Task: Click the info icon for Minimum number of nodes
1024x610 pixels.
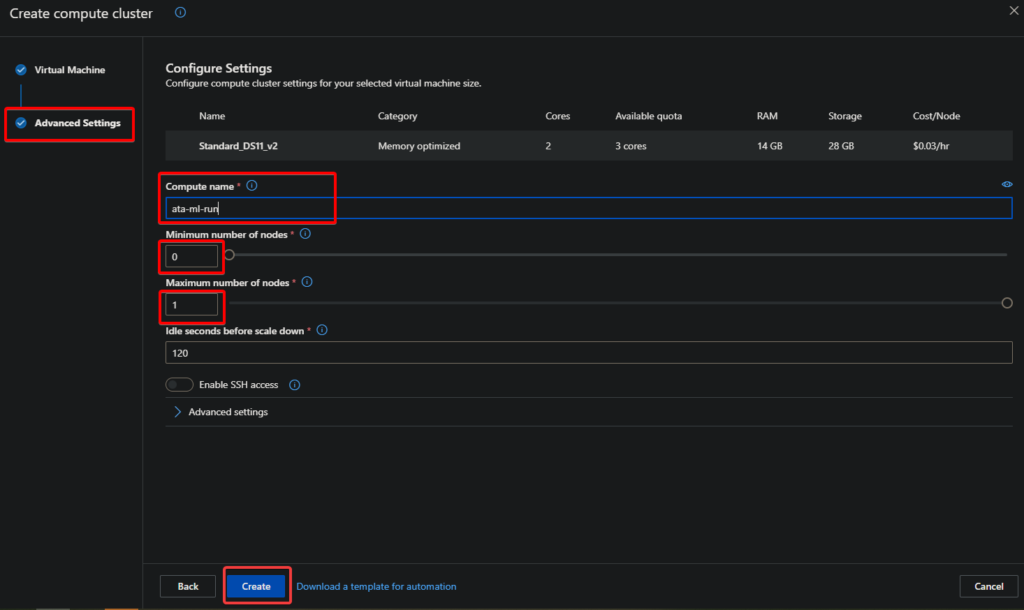Action: coord(305,234)
